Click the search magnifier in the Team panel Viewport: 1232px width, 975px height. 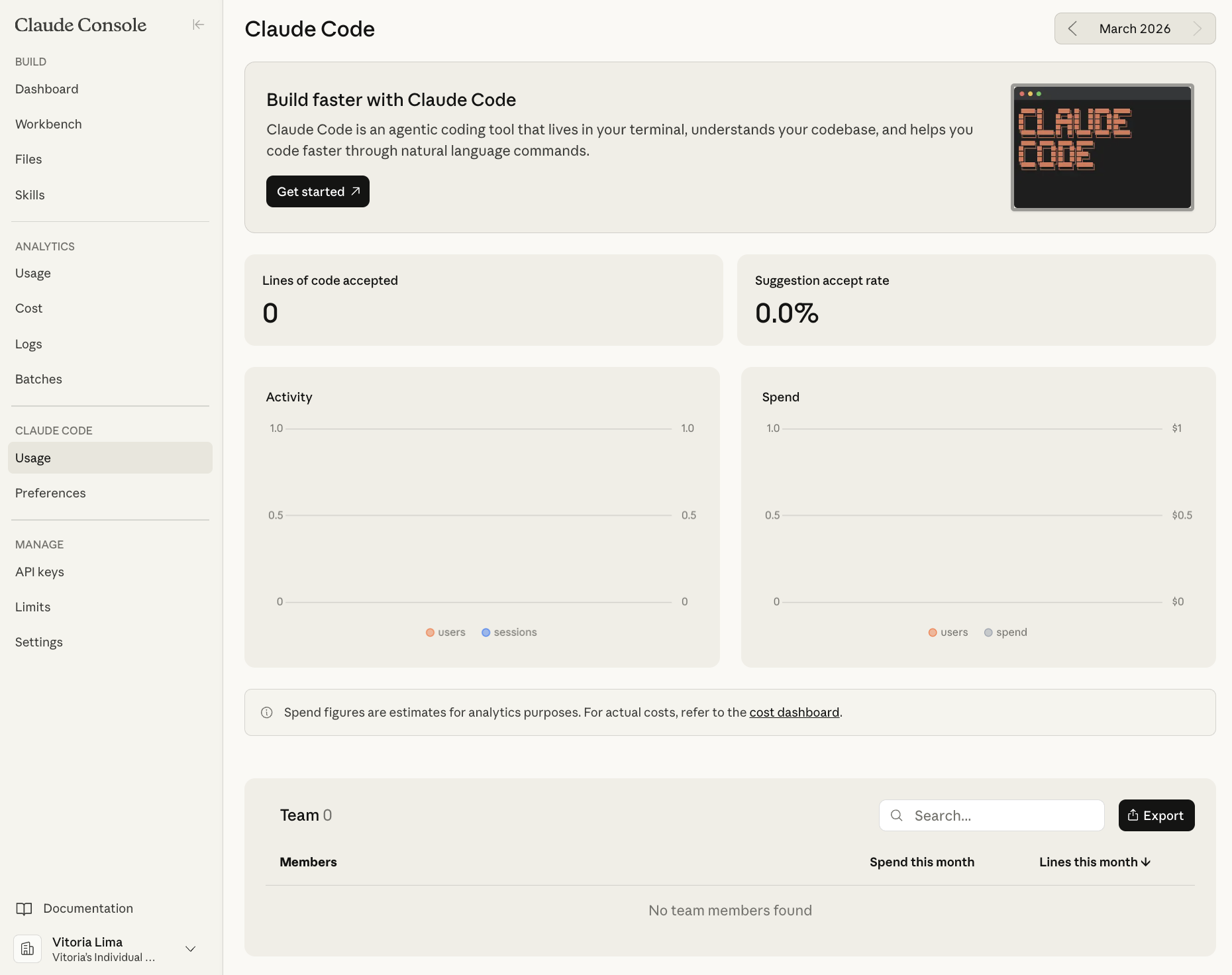point(896,815)
